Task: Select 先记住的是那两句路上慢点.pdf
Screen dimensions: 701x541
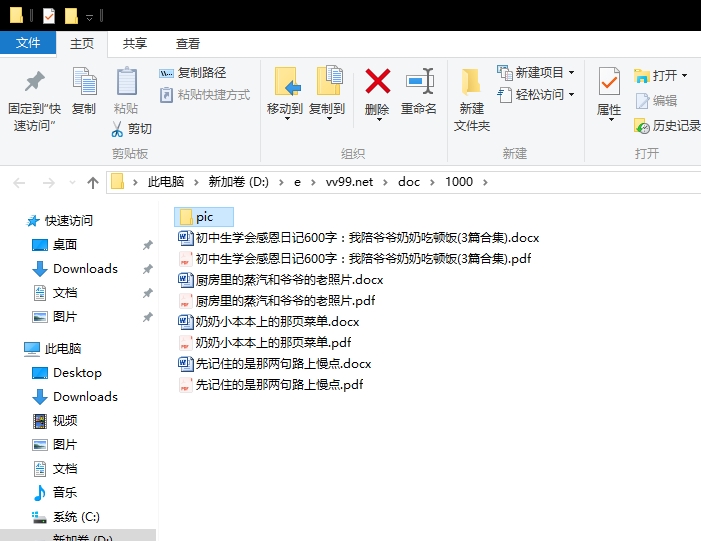Action: click(x=270, y=385)
